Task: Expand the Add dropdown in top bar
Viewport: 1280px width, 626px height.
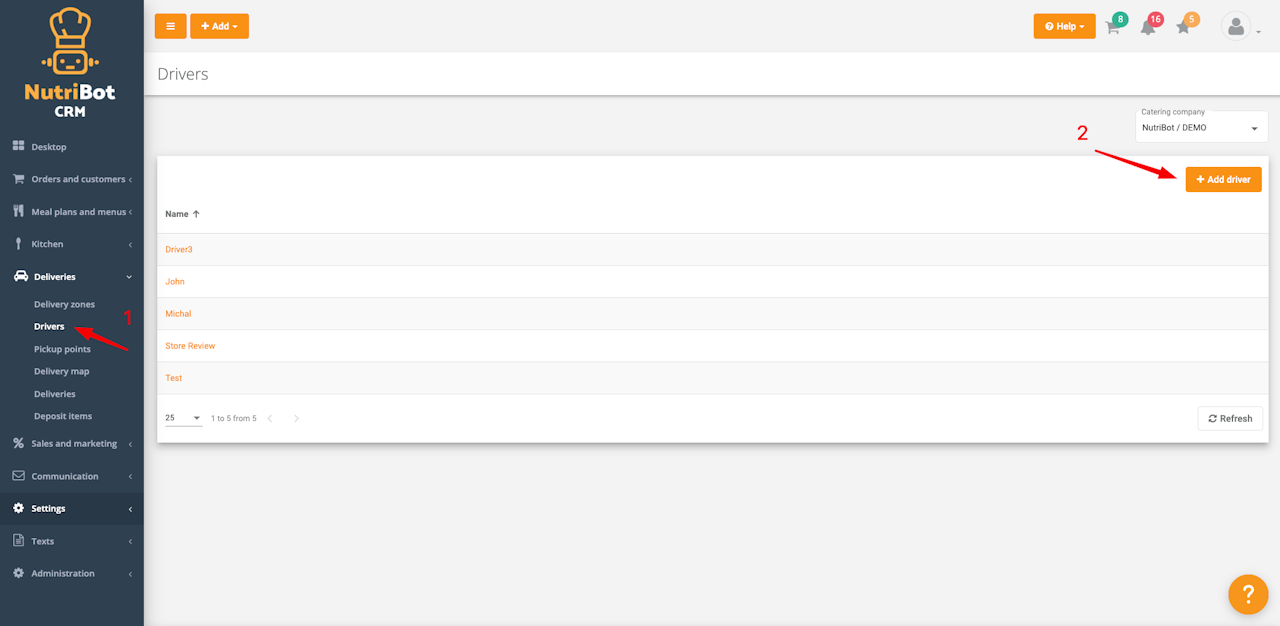Action: [x=219, y=26]
